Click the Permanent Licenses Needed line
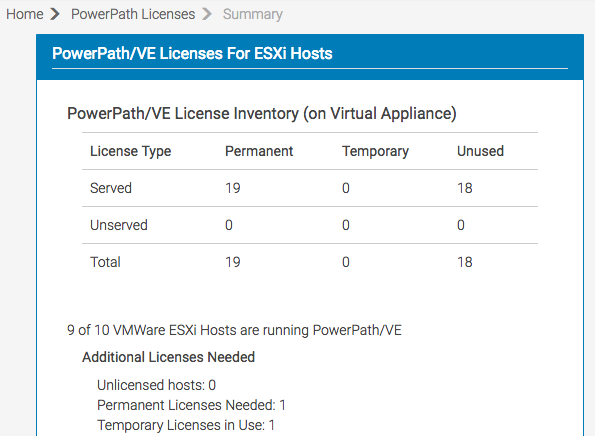Image resolution: width=595 pixels, height=436 pixels. tap(192, 405)
